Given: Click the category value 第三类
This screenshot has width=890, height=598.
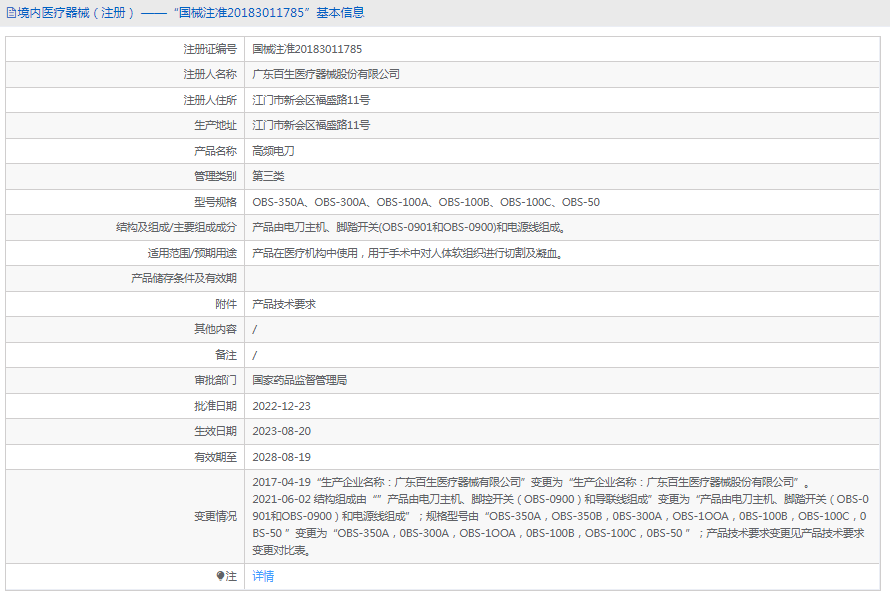Looking at the screenshot, I should point(268,176).
